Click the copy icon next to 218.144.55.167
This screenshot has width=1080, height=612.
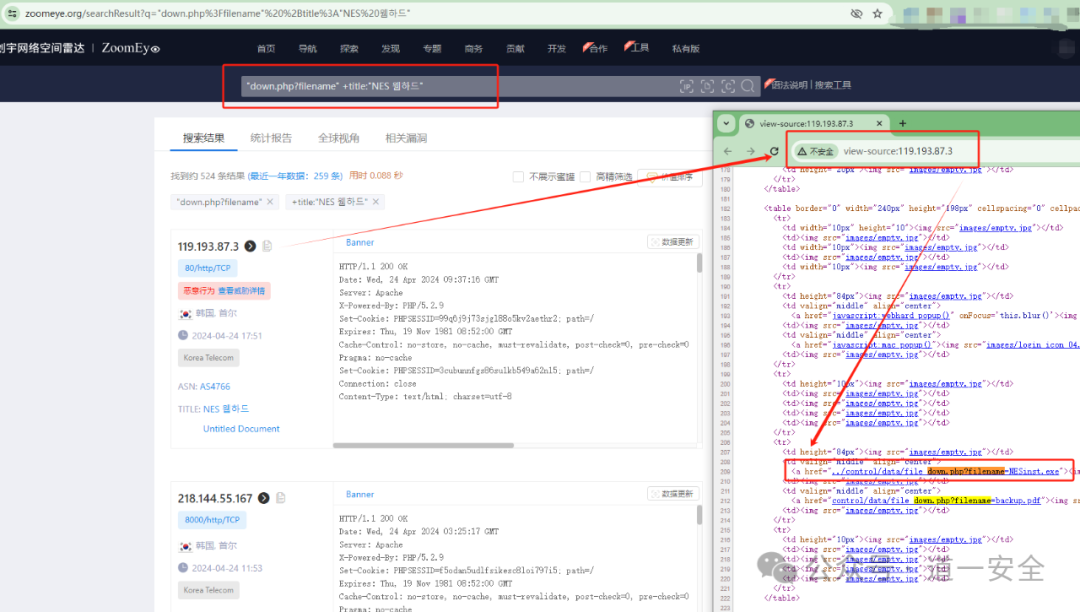(281, 498)
